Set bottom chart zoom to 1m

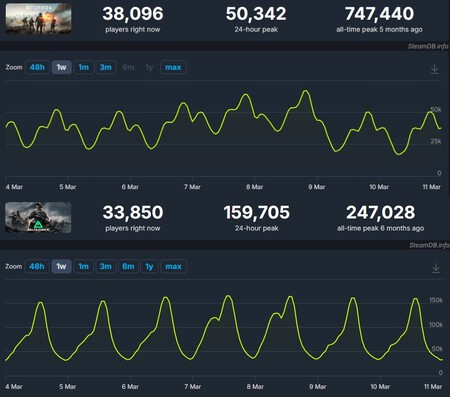pos(83,266)
